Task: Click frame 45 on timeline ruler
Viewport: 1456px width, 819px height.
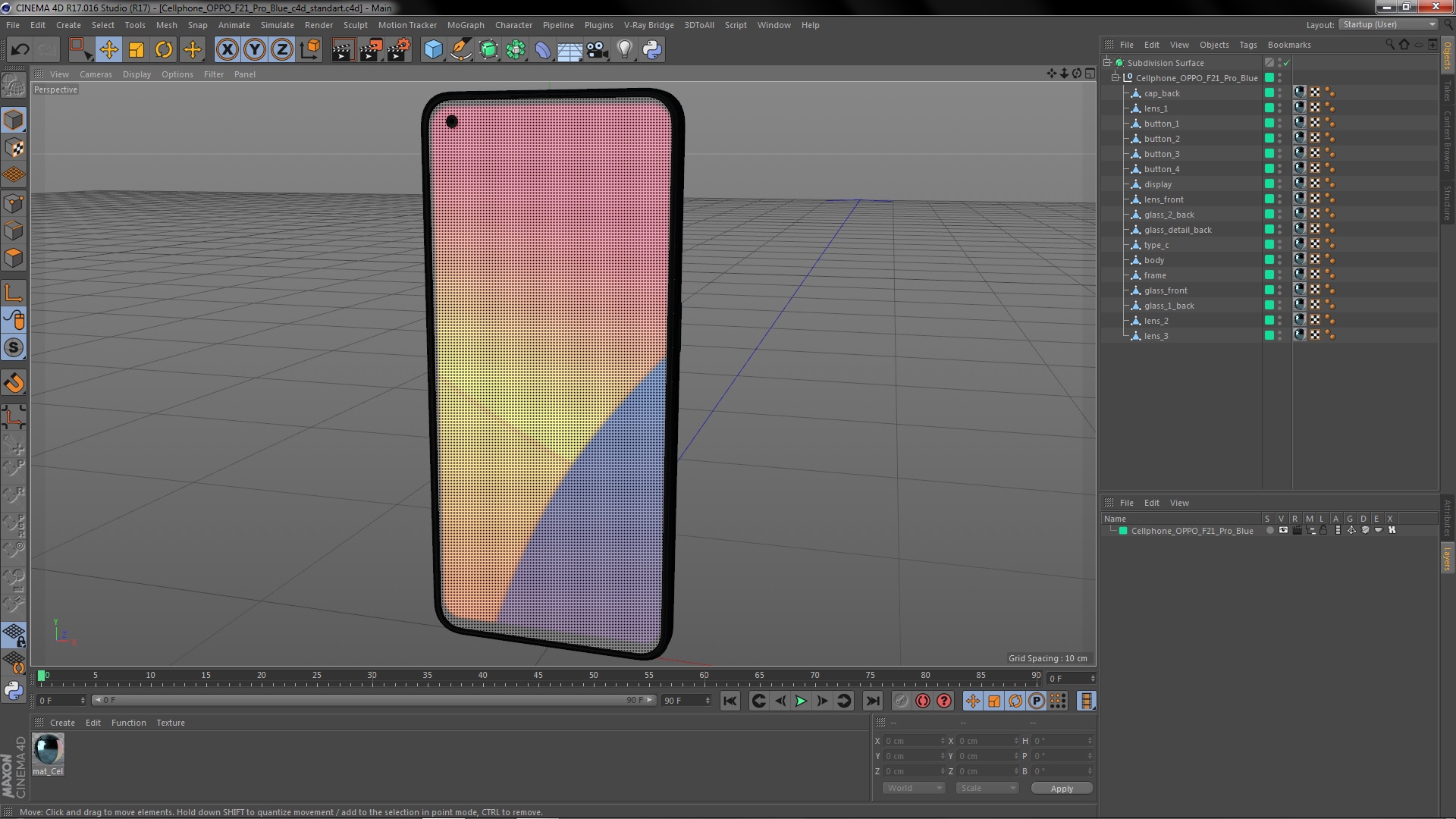Action: tap(538, 676)
